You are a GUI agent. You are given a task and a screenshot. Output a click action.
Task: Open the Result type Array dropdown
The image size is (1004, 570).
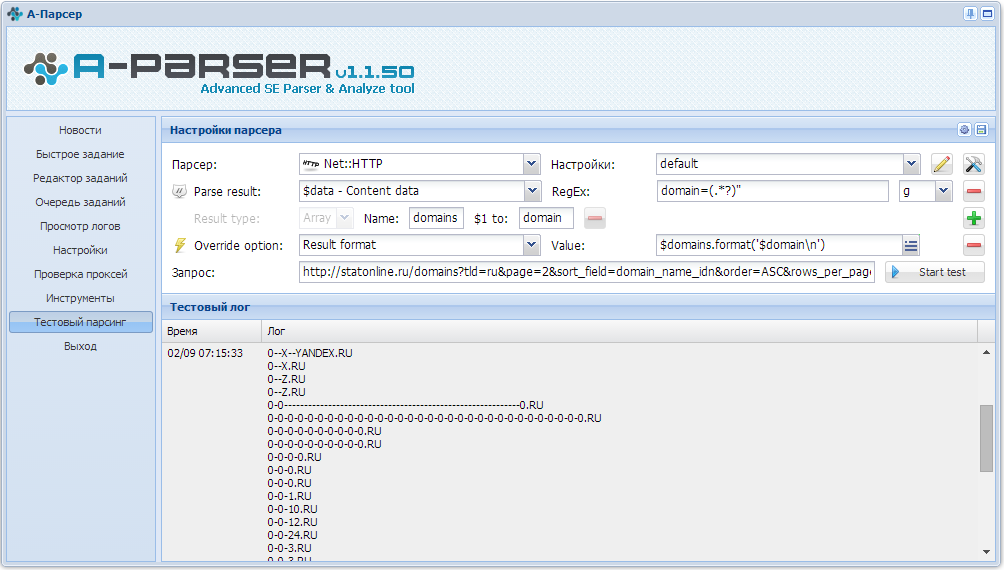(x=344, y=218)
